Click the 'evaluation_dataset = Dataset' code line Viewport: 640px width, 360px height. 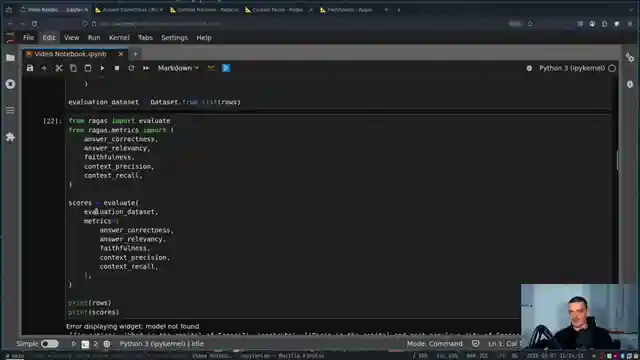pyautogui.click(x=154, y=102)
